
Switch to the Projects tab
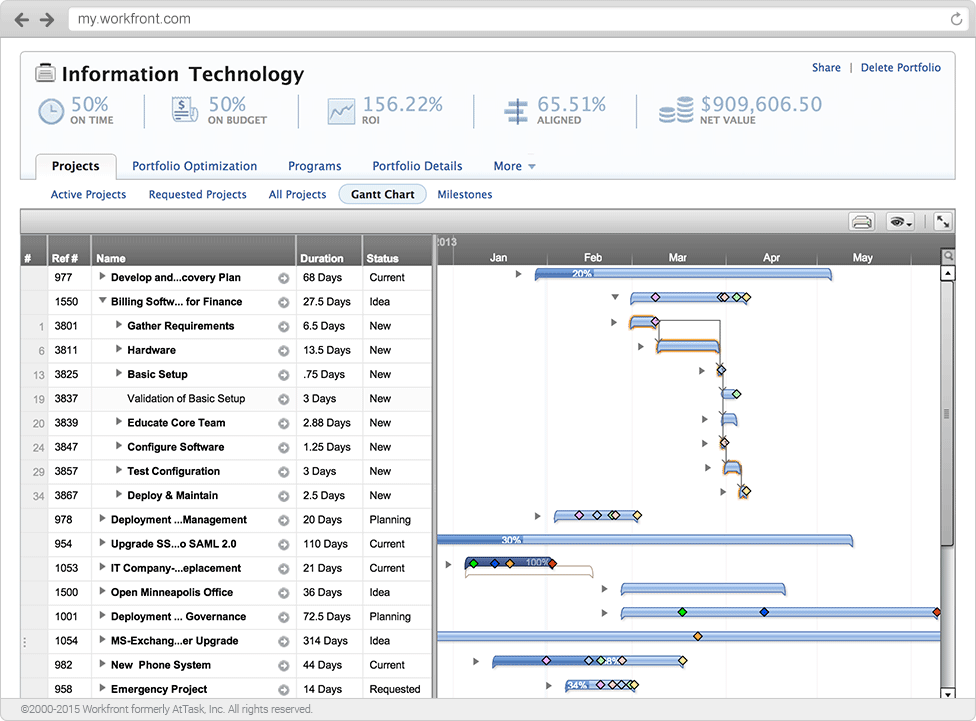click(75, 166)
